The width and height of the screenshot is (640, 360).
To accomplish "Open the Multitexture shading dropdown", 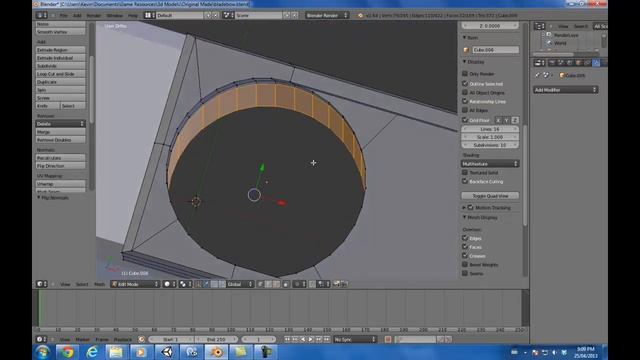I will 490,163.
